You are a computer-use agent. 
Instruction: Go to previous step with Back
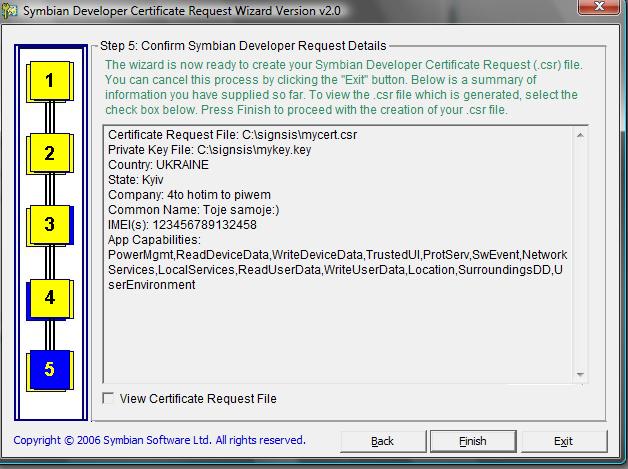tap(382, 441)
